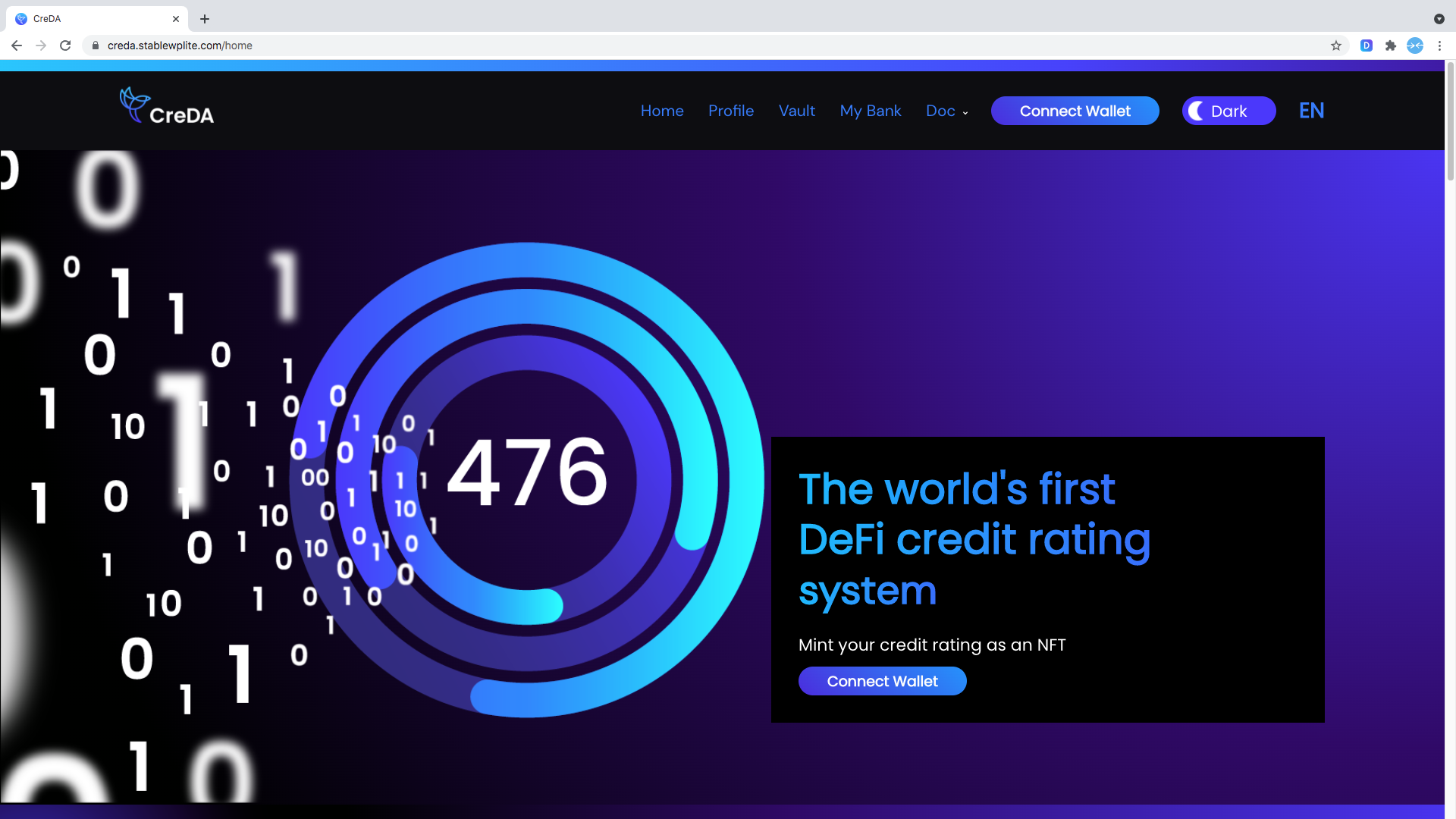Screen dimensions: 1456x819
Task: Toggle the Dark mode switch
Action: 1228,111
